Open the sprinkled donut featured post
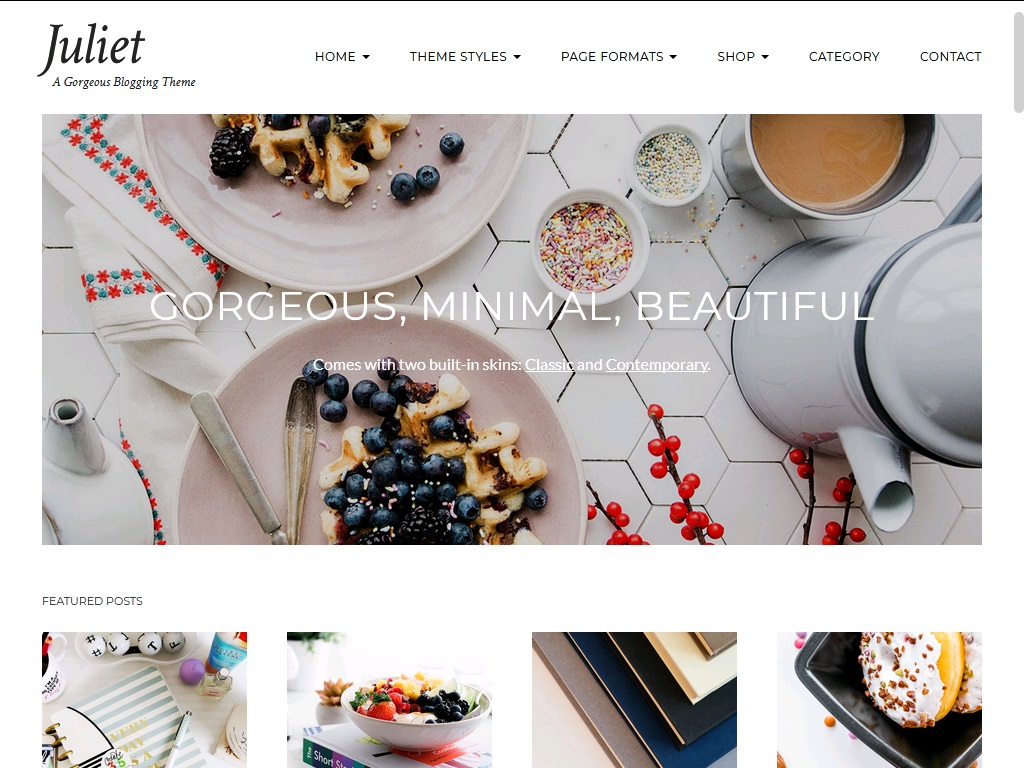The height and width of the screenshot is (768, 1024). point(879,699)
